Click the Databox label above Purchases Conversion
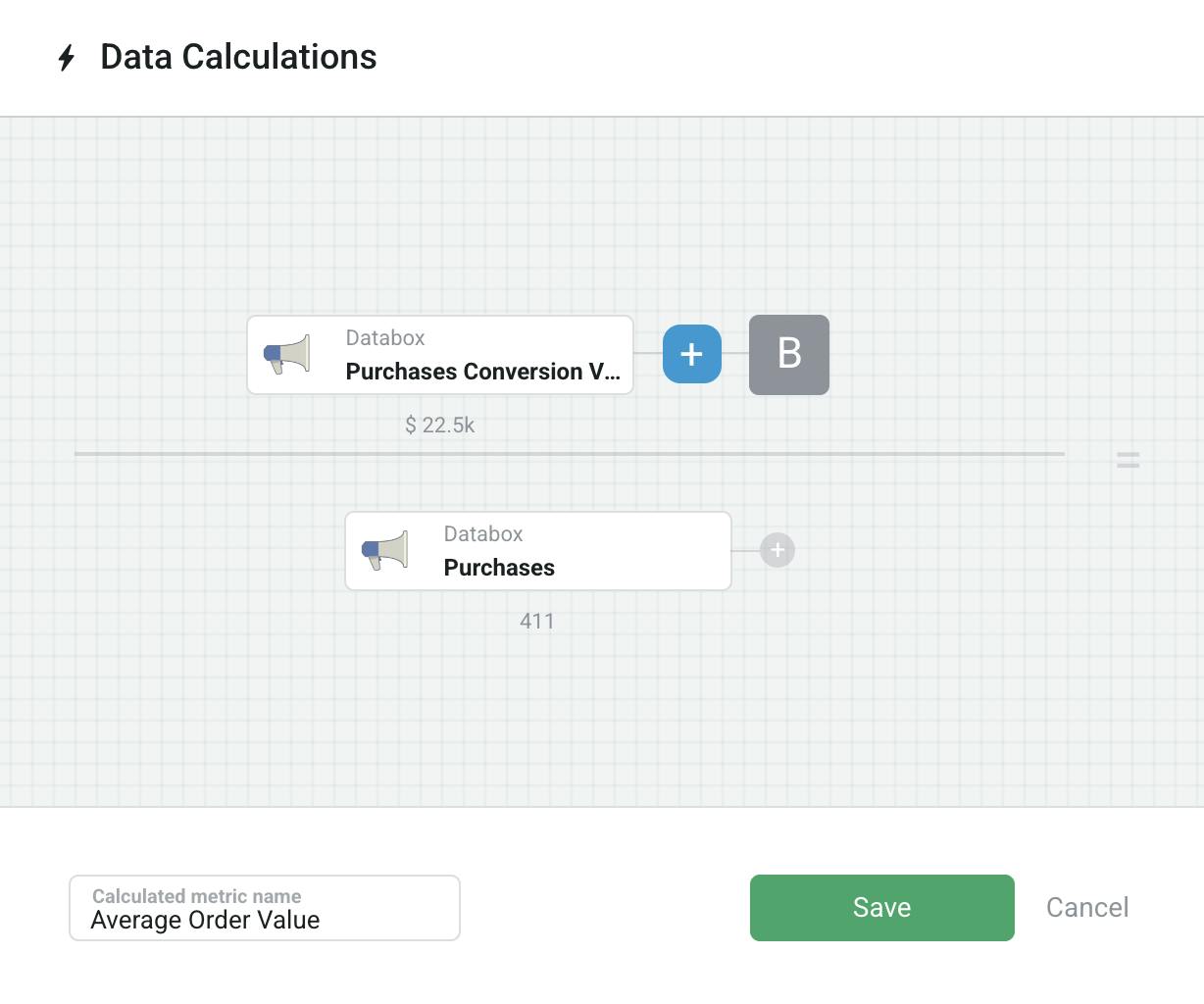Image resolution: width=1204 pixels, height=1004 pixels. click(385, 338)
